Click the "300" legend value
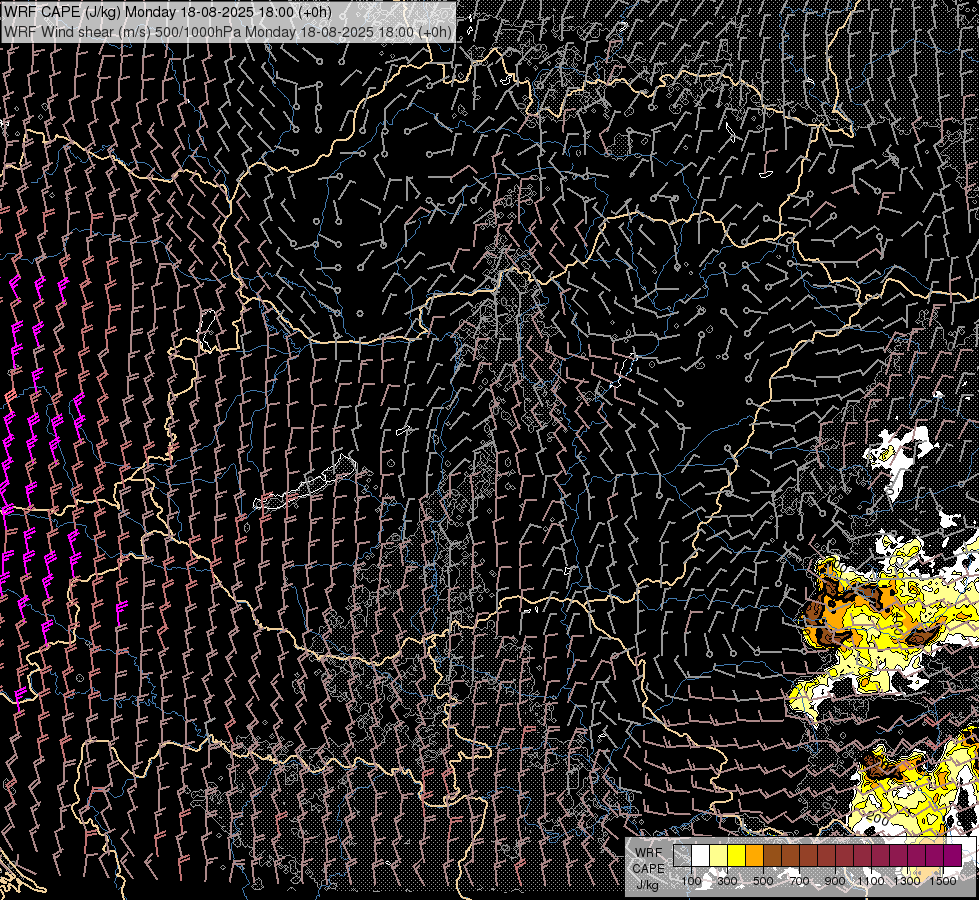The height and width of the screenshot is (900, 979). pyautogui.click(x=727, y=881)
